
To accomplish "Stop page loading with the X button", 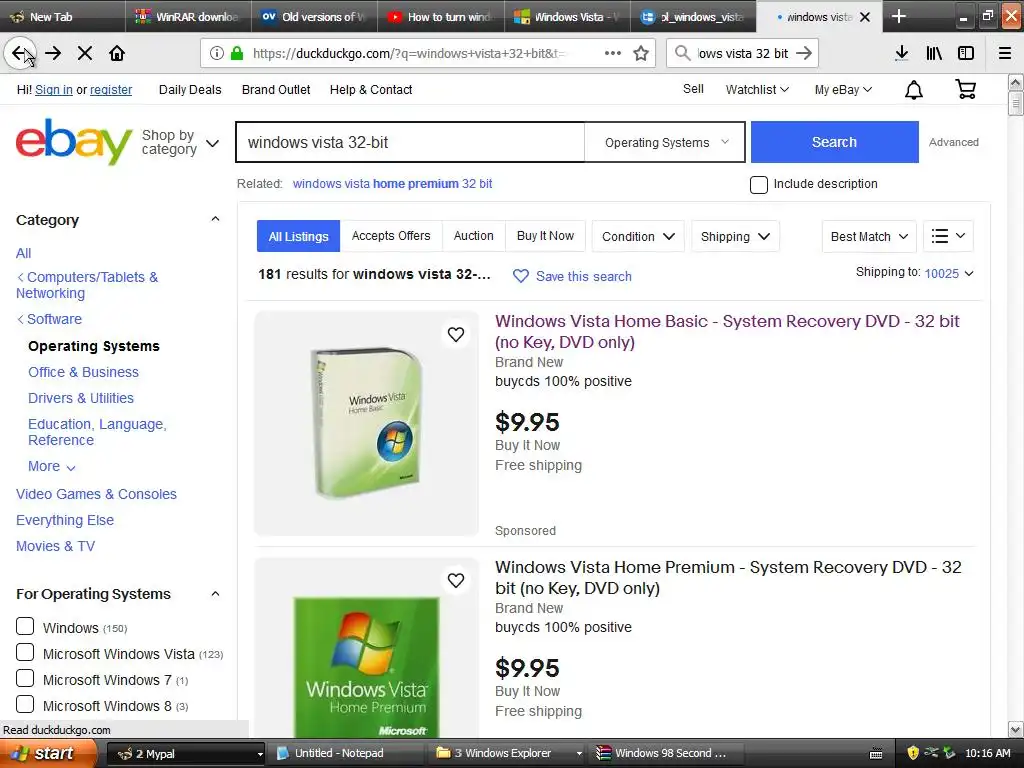I will click(85, 54).
